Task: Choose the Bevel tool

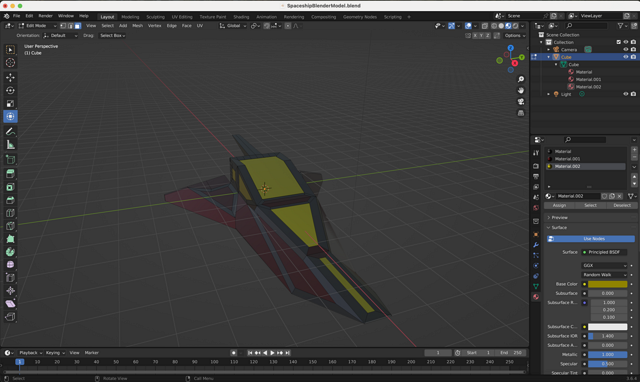Action: [10, 200]
